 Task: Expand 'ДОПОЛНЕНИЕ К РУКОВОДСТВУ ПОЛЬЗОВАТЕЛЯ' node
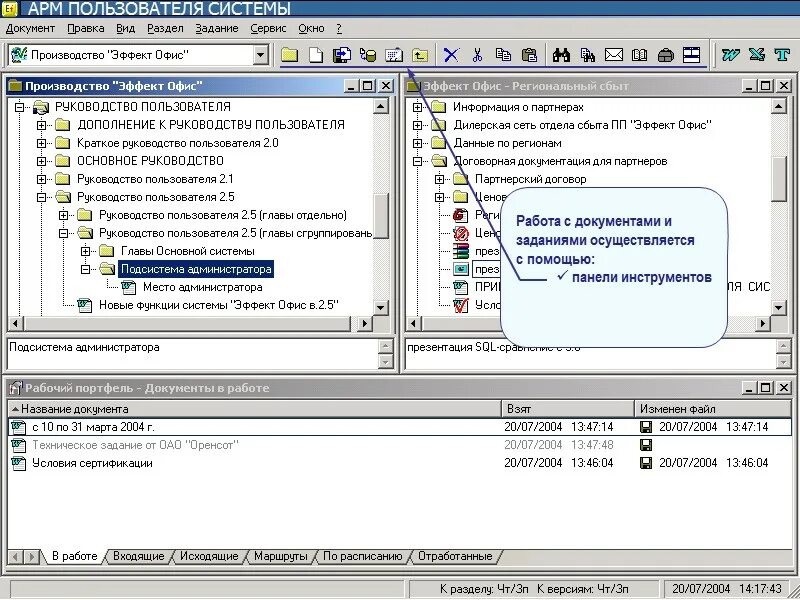[x=42, y=125]
